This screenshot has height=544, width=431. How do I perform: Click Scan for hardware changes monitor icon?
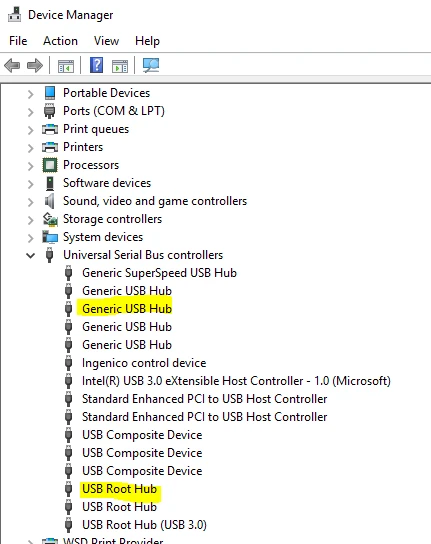click(151, 65)
